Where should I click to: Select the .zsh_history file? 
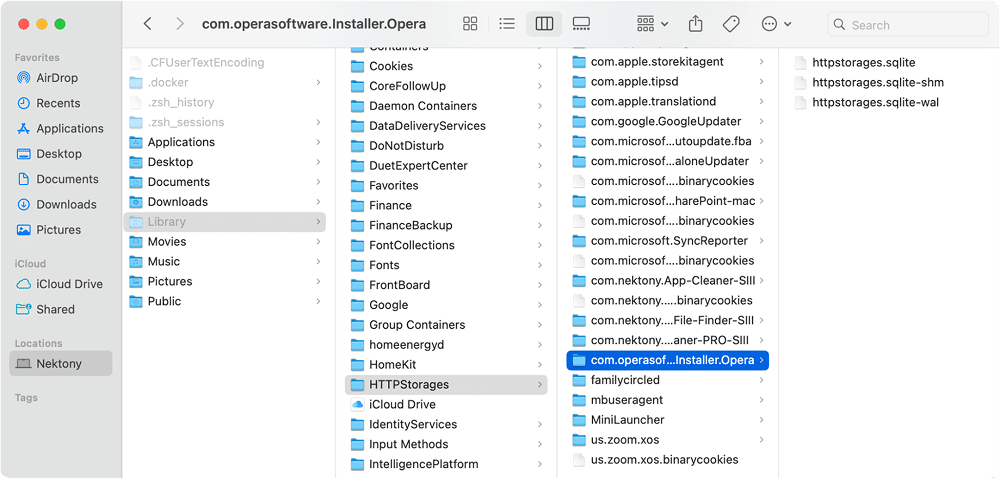point(224,102)
